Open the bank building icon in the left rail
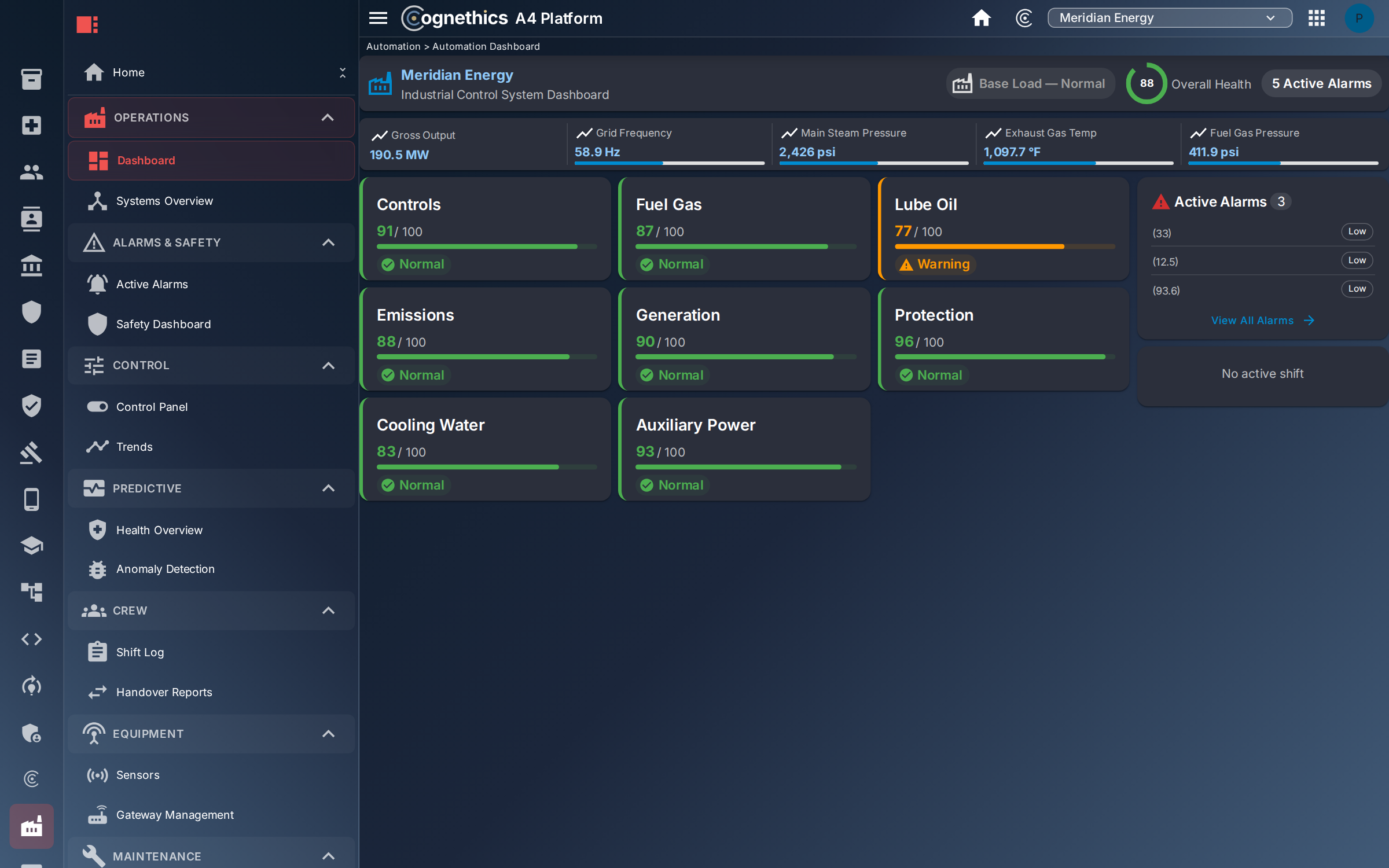The width and height of the screenshot is (1389, 868). [31, 266]
